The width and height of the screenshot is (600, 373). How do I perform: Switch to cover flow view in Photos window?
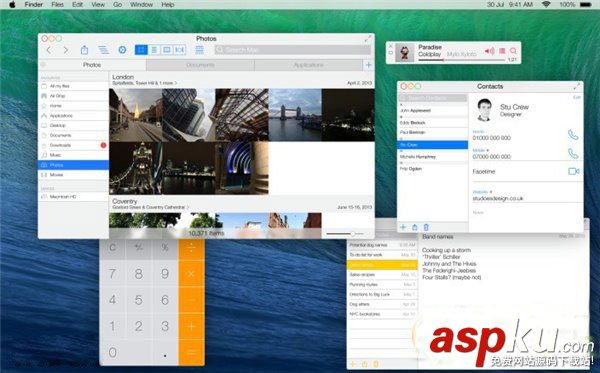179,50
